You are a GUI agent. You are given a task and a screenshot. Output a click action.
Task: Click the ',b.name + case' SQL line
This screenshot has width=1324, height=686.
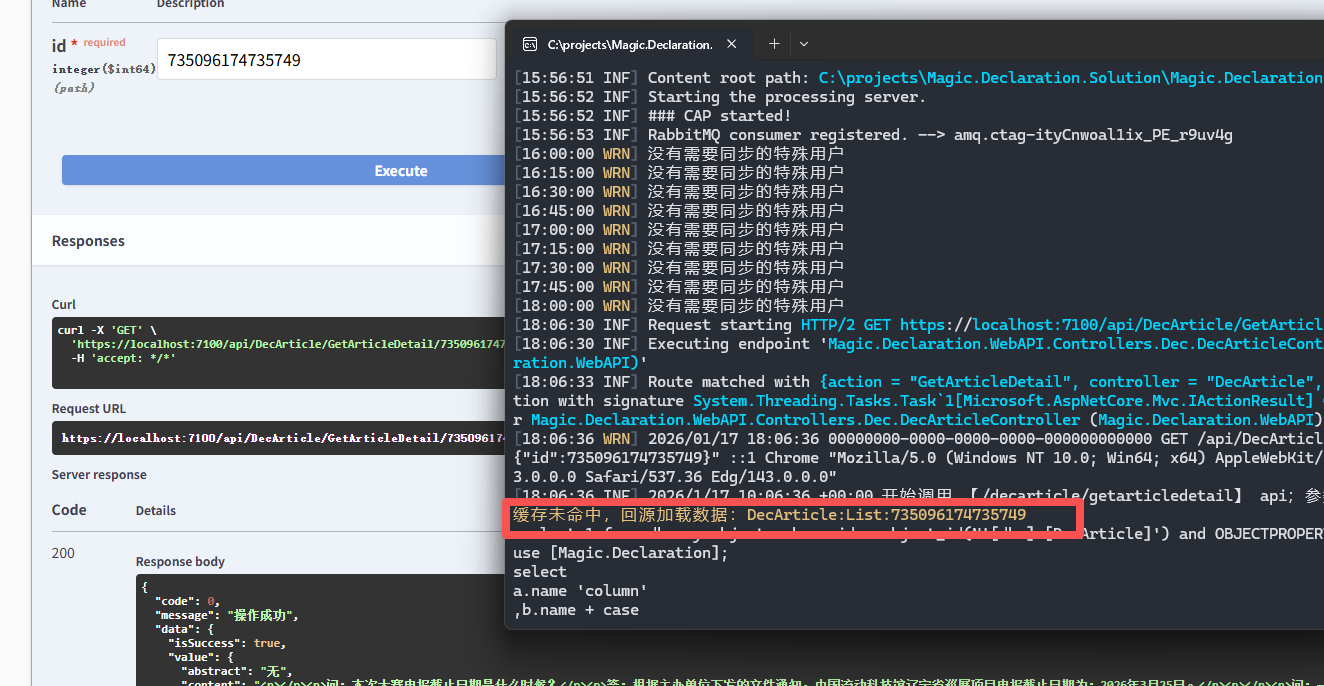click(x=576, y=610)
